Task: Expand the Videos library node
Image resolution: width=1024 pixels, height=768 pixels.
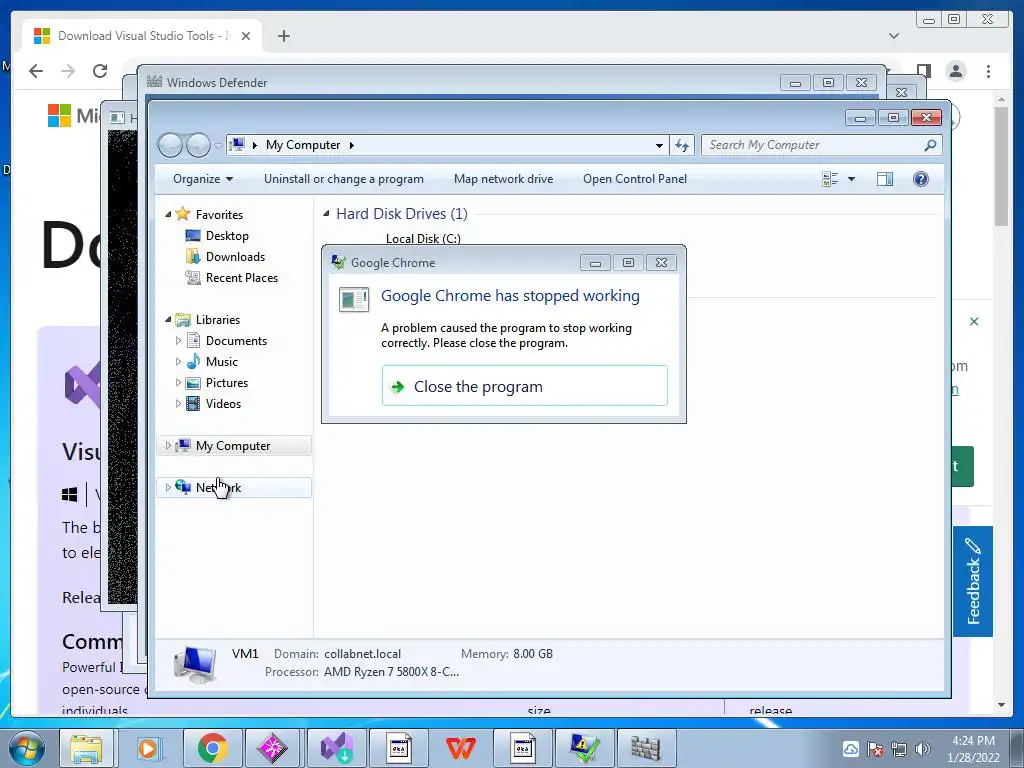Action: coord(178,404)
